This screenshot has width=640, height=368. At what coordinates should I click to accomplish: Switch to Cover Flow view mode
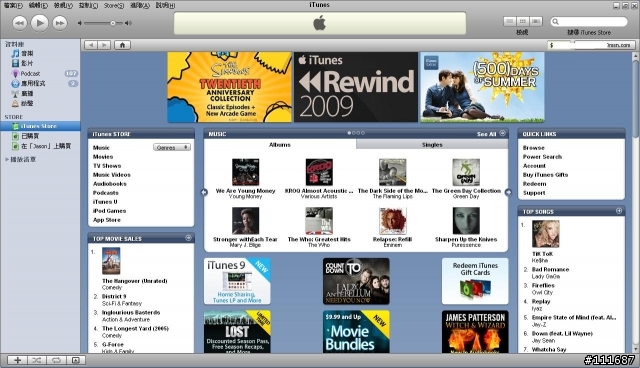pyautogui.click(x=536, y=21)
